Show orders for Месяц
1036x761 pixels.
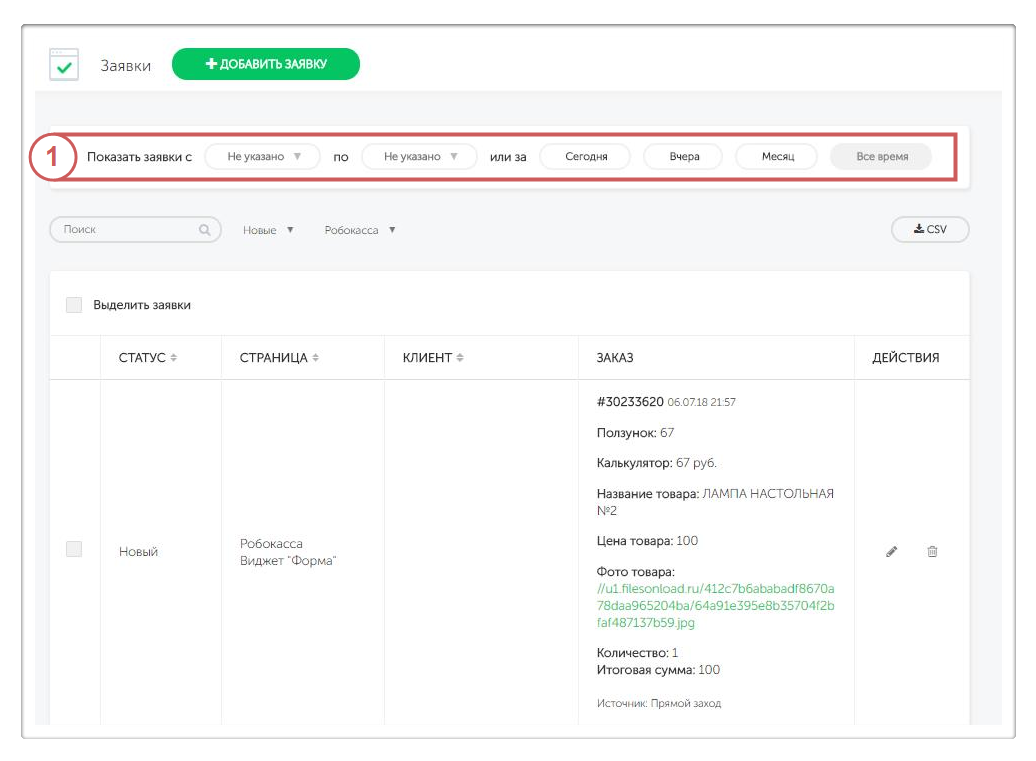click(777, 157)
